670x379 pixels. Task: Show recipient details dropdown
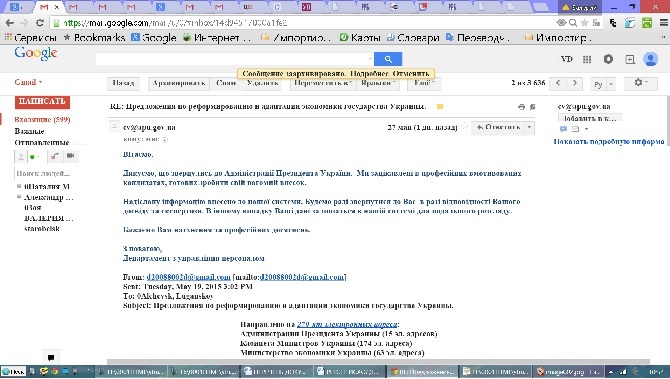(165, 139)
